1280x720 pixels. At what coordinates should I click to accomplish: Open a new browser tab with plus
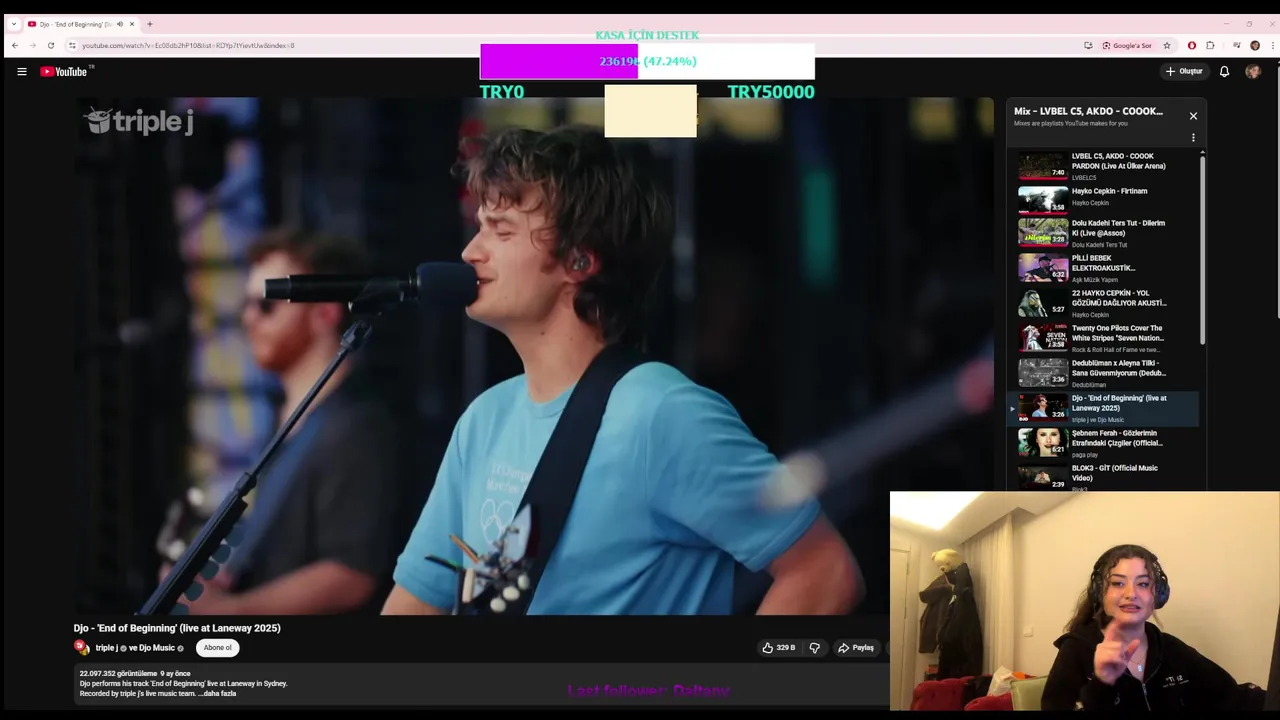[x=150, y=24]
